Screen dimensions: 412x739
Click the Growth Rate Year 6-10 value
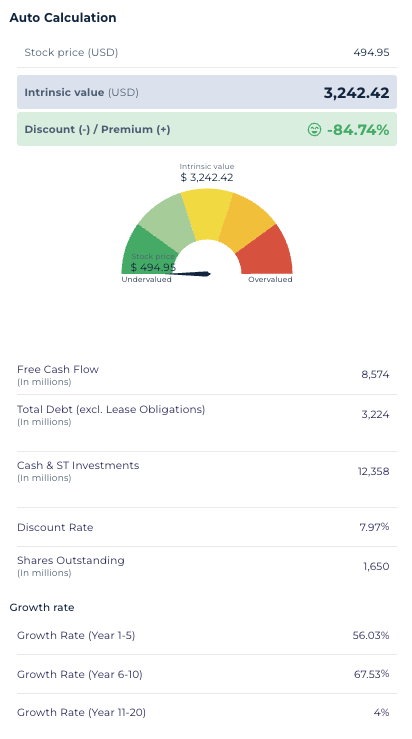(x=371, y=674)
